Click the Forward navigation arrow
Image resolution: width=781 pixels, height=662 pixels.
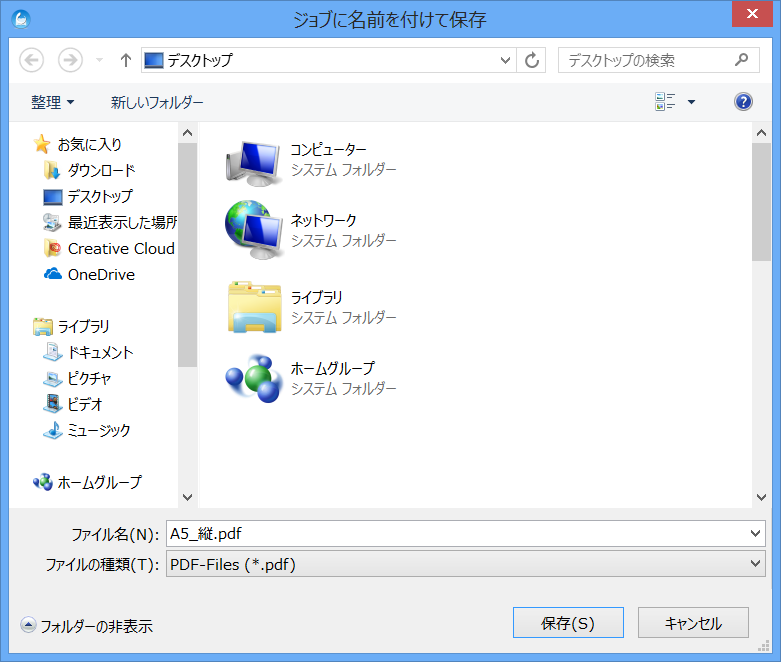[70, 60]
